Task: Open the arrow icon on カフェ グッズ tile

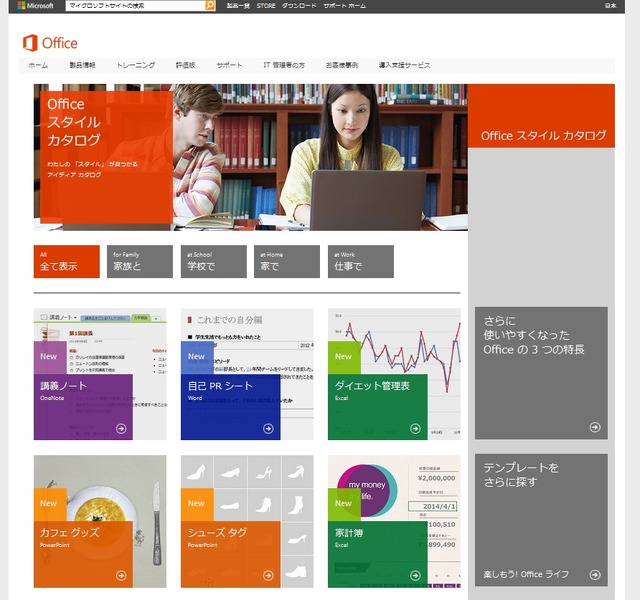Action: coord(121,576)
